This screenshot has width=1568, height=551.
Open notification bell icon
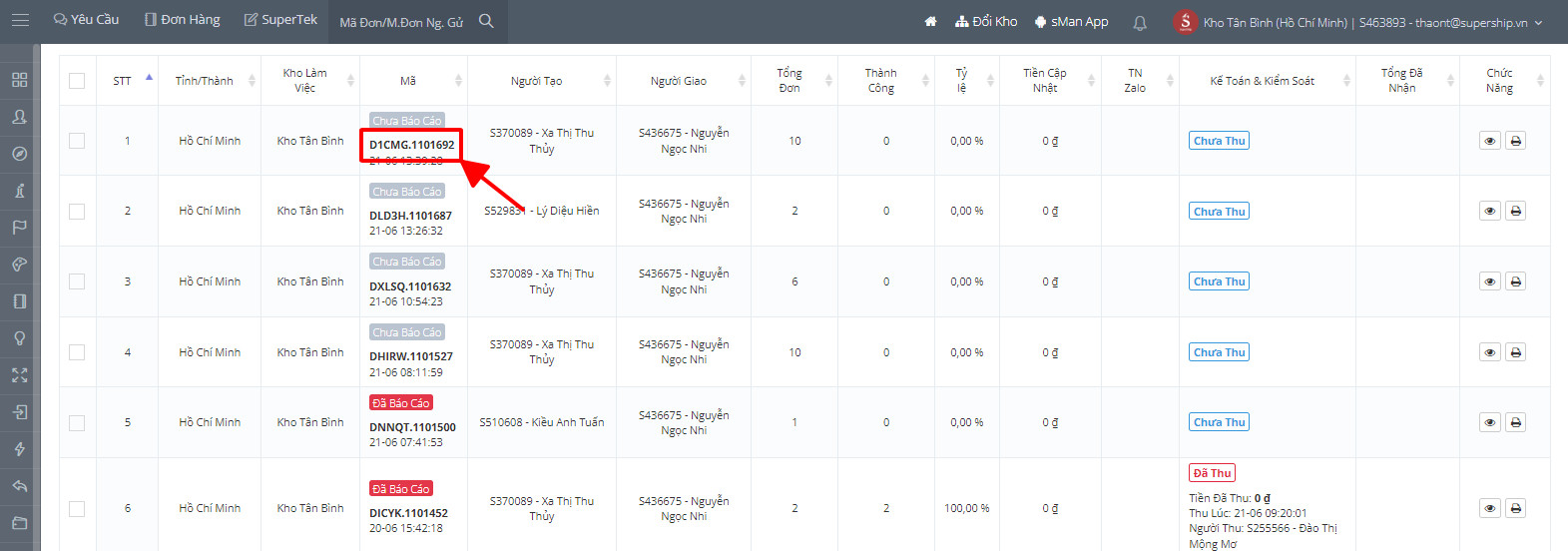coord(1140,22)
